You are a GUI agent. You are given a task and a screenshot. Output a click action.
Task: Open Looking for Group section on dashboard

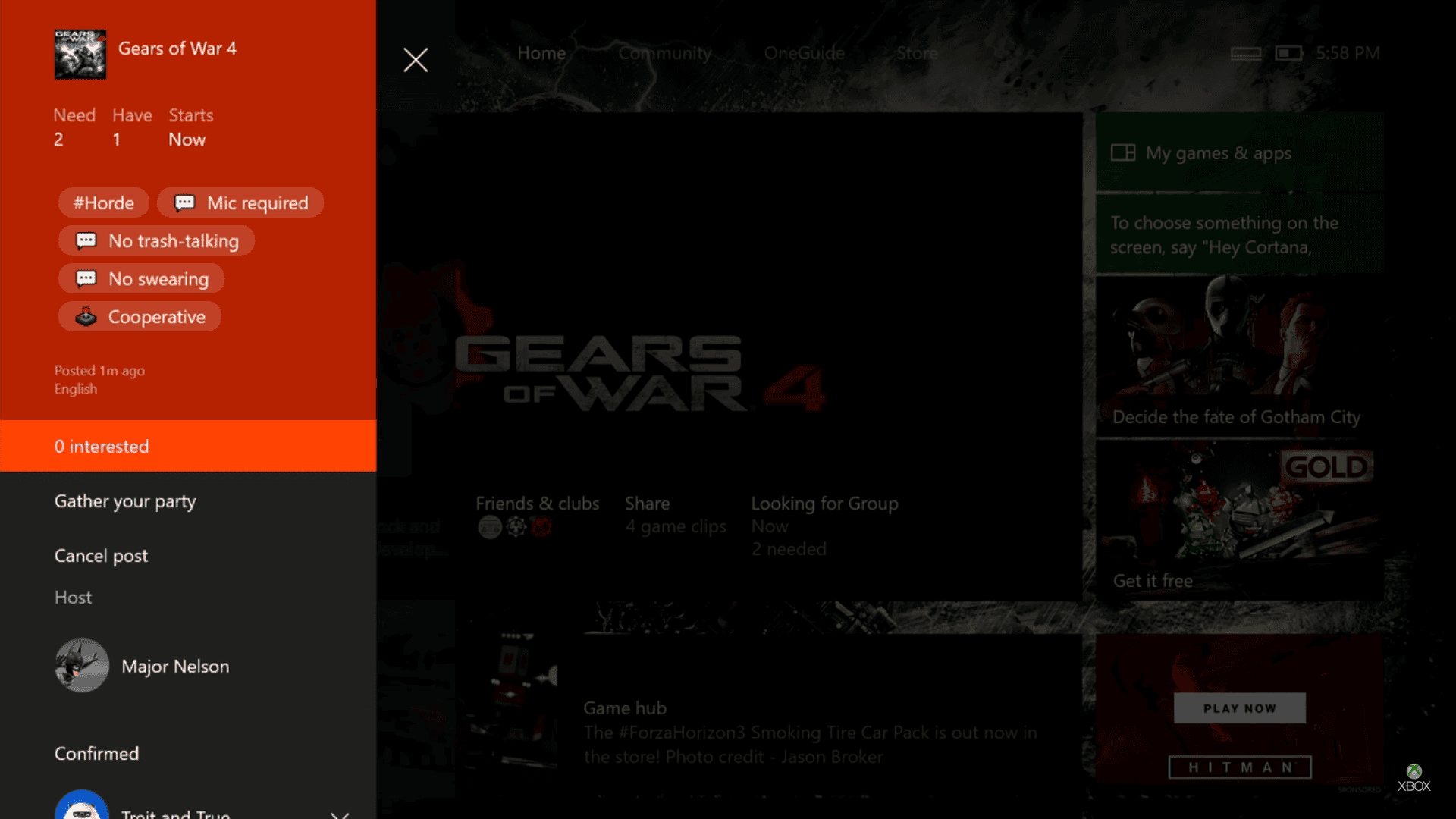pos(824,526)
